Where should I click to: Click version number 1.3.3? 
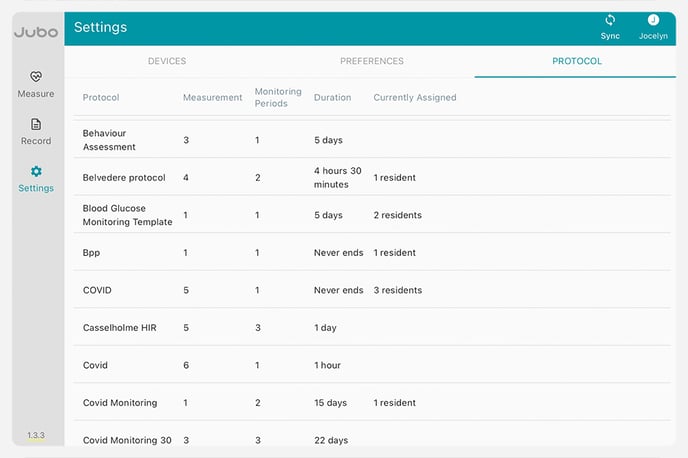(36, 435)
